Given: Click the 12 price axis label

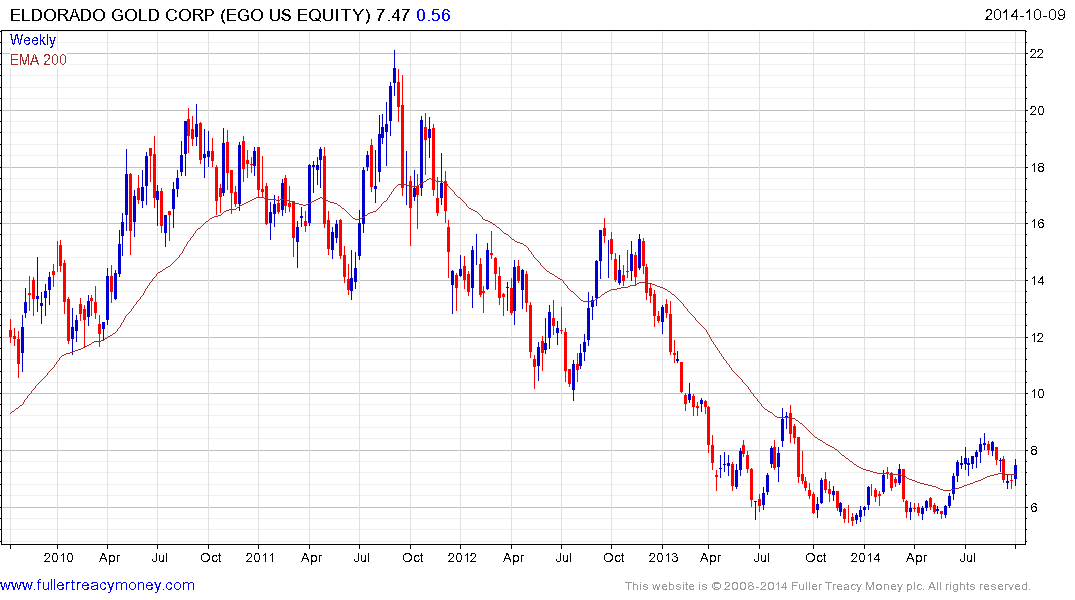Looking at the screenshot, I should (1037, 337).
